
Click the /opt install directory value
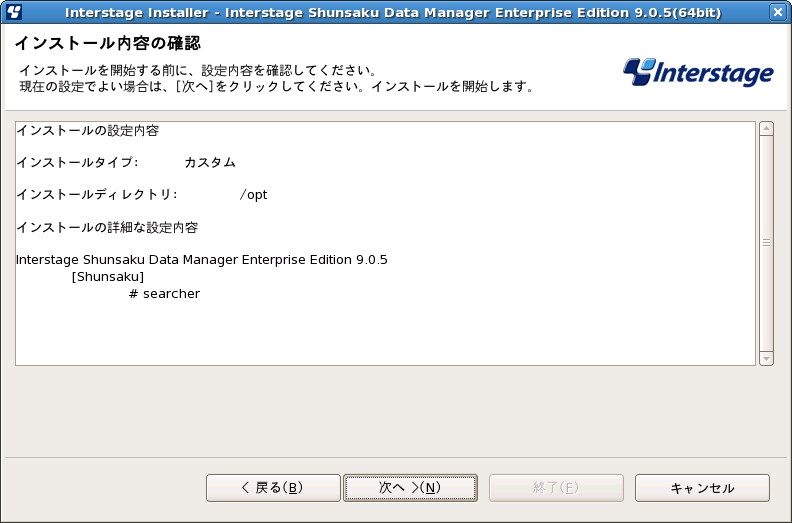point(254,194)
